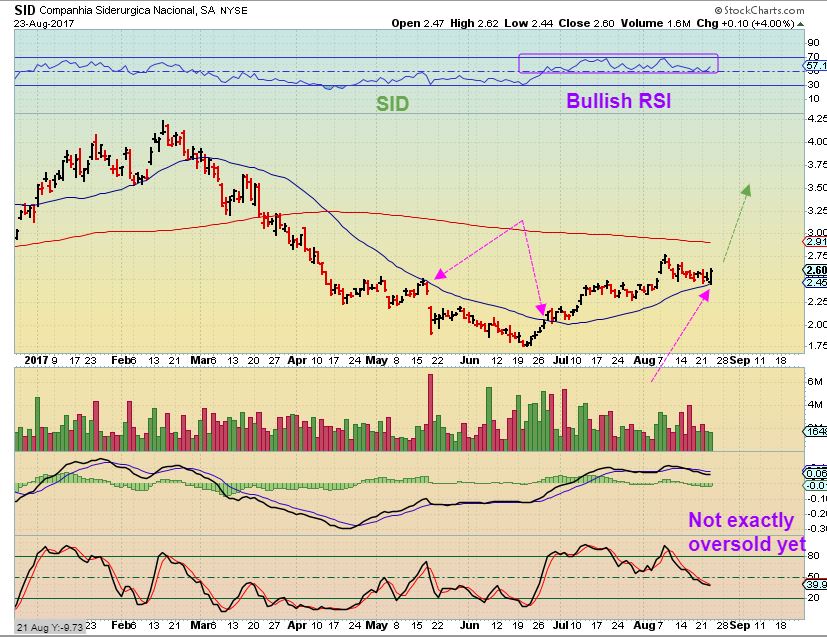This screenshot has height=637, width=827.
Task: Click the Mar label on the bottom date axis
Action: point(201,625)
